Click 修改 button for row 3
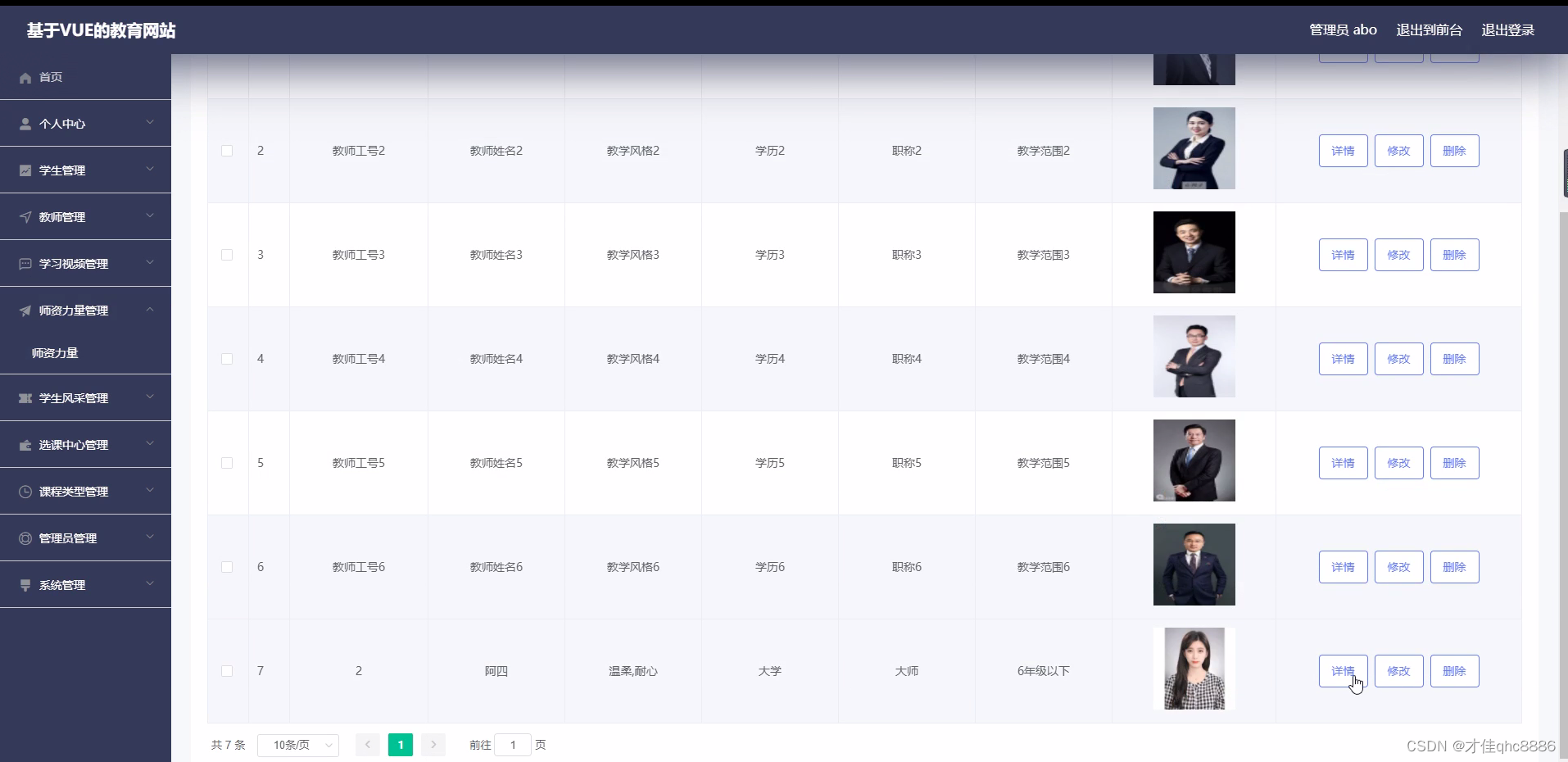 coord(1399,255)
